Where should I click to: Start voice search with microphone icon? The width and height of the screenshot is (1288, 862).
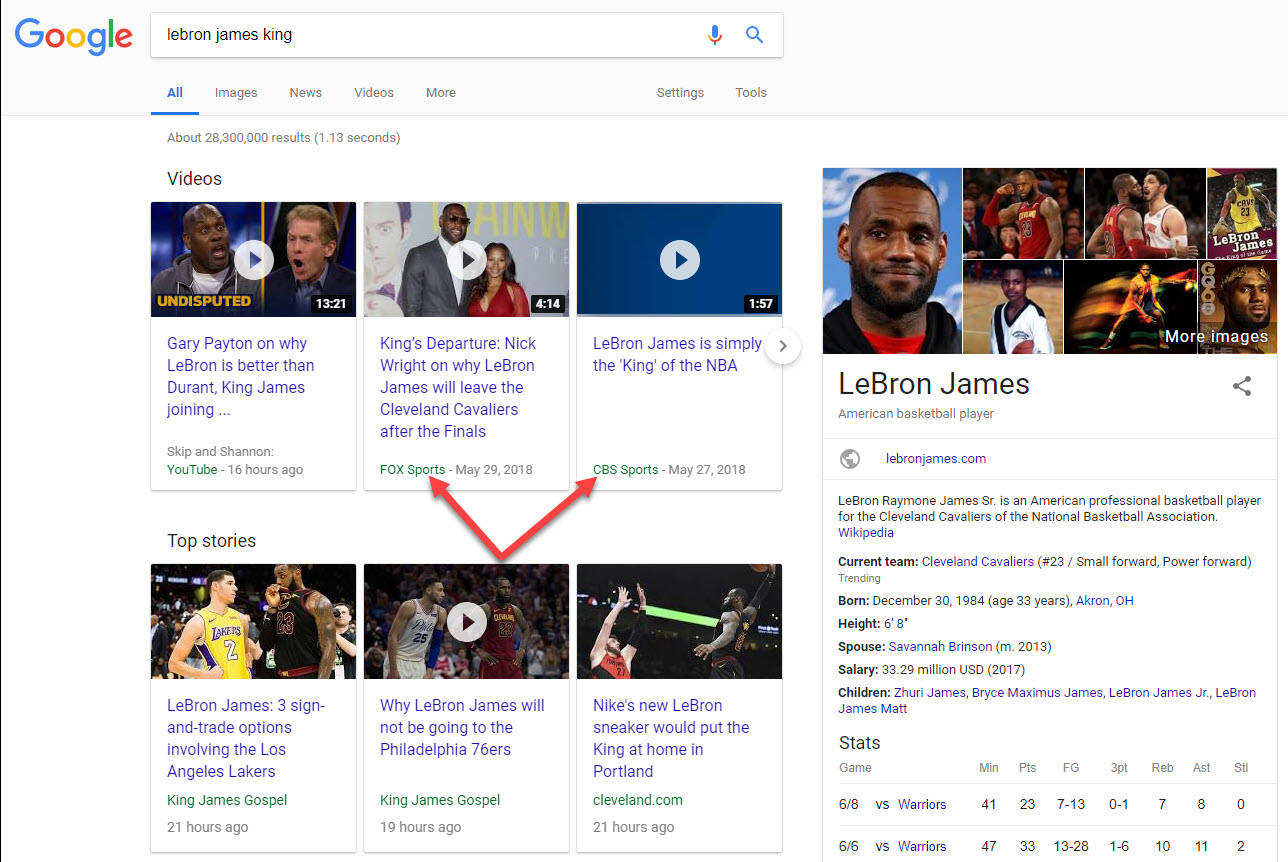coord(714,35)
